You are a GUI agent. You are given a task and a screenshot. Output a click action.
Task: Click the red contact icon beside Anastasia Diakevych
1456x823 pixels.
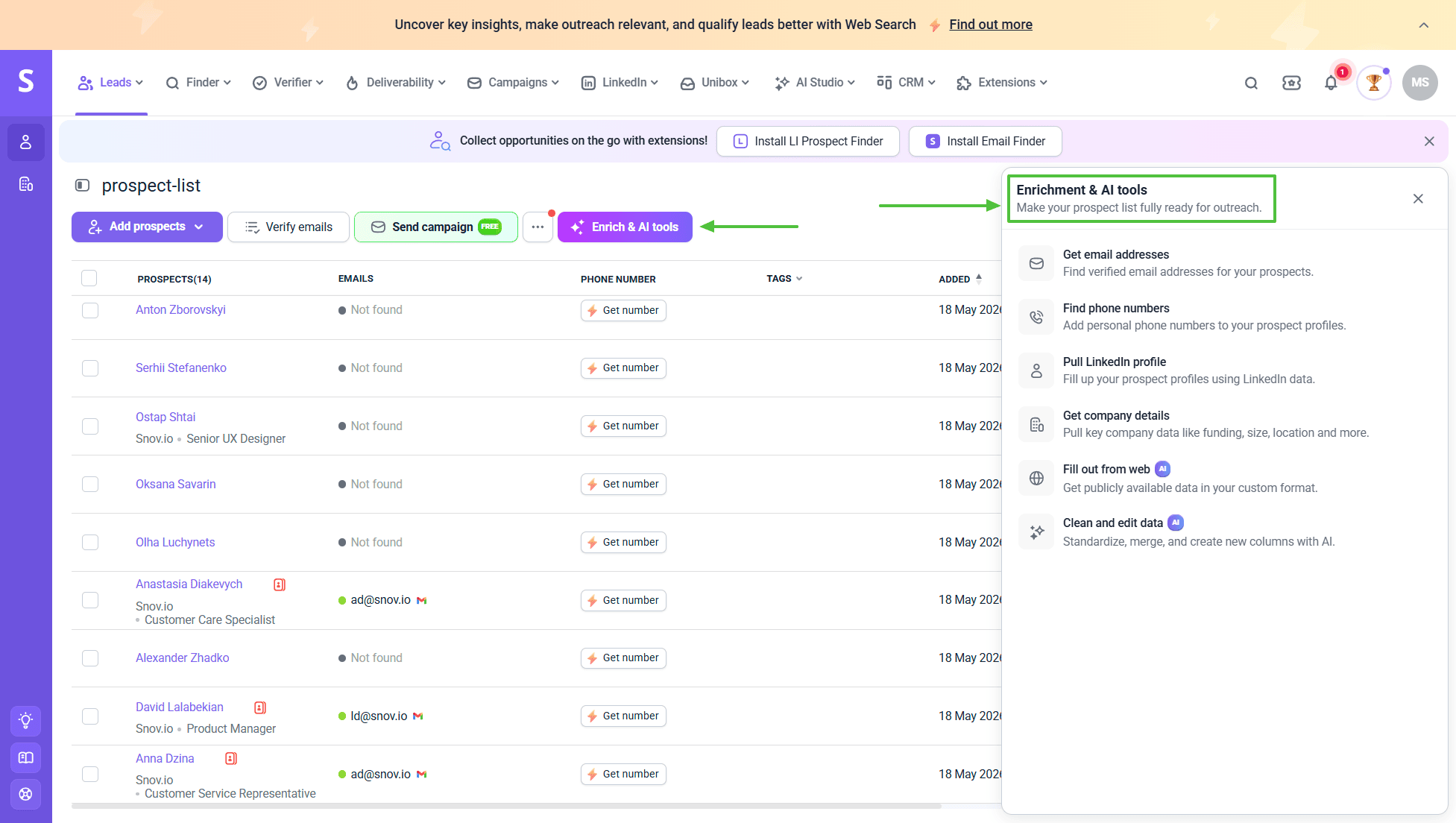point(280,584)
